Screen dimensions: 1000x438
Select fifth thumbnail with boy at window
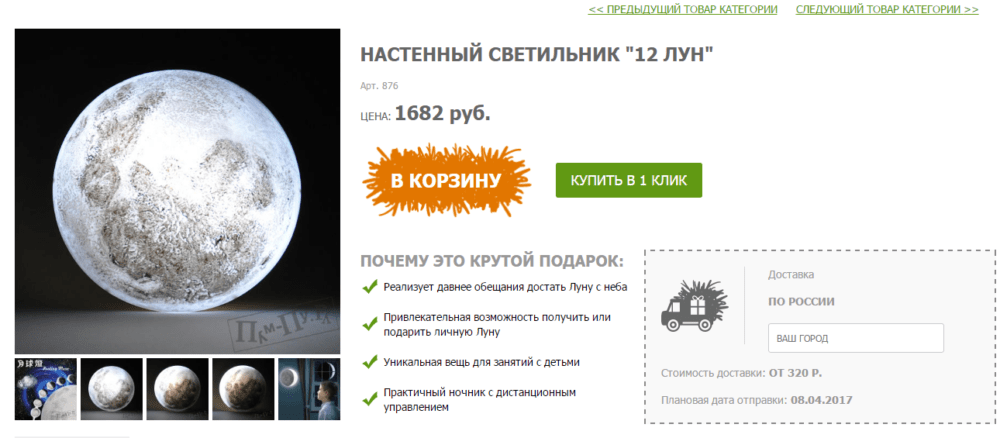pyautogui.click(x=309, y=389)
